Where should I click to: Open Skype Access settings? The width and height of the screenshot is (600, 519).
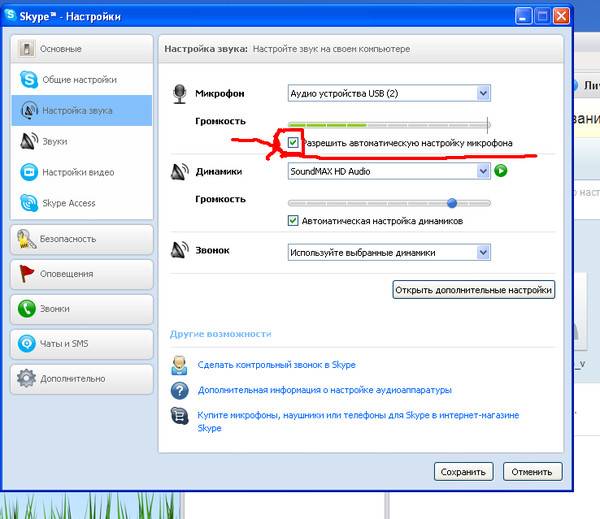(x=82, y=203)
